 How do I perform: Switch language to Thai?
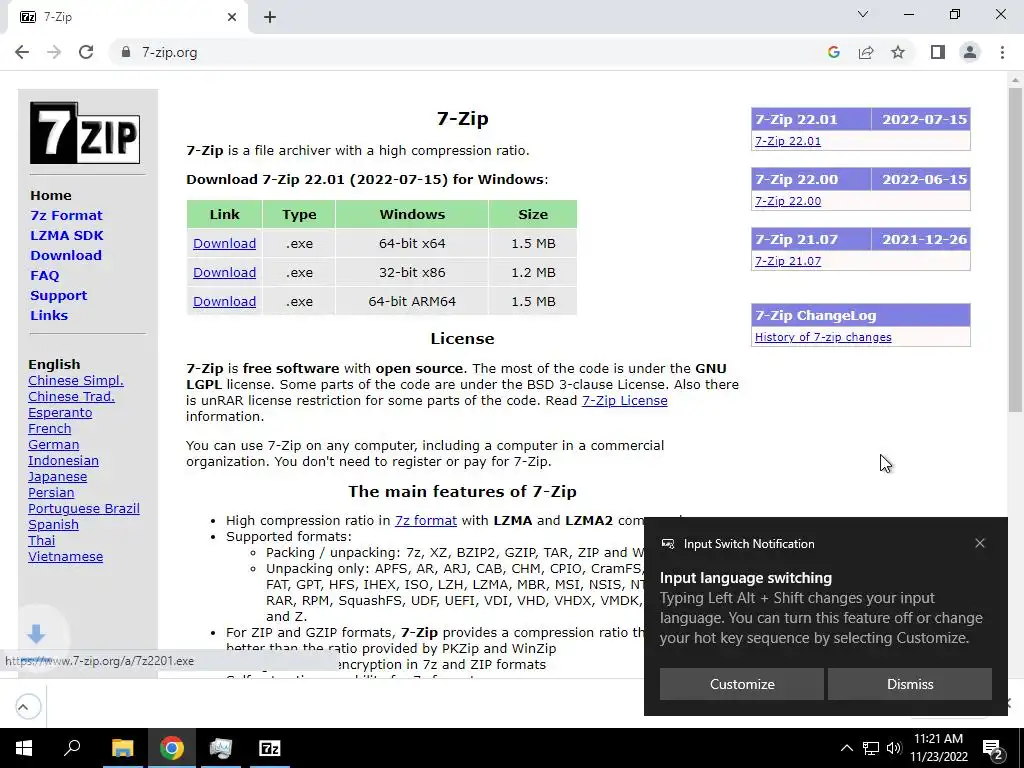(x=41, y=541)
